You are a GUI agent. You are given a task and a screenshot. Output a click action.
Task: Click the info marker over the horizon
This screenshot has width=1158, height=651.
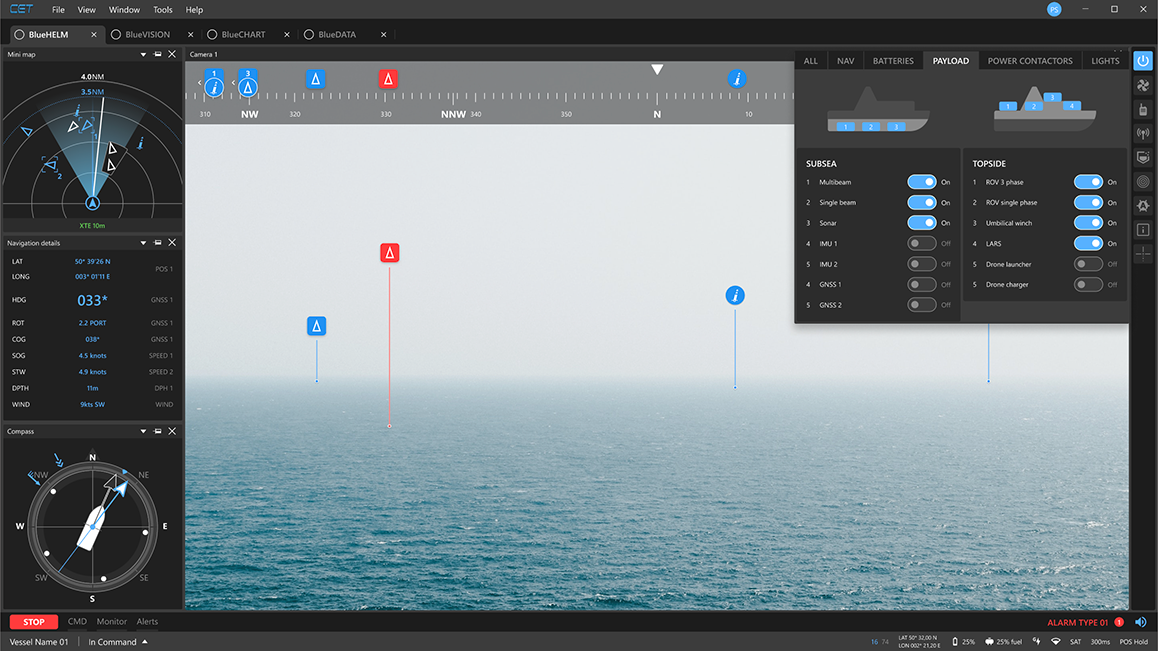pyautogui.click(x=735, y=295)
